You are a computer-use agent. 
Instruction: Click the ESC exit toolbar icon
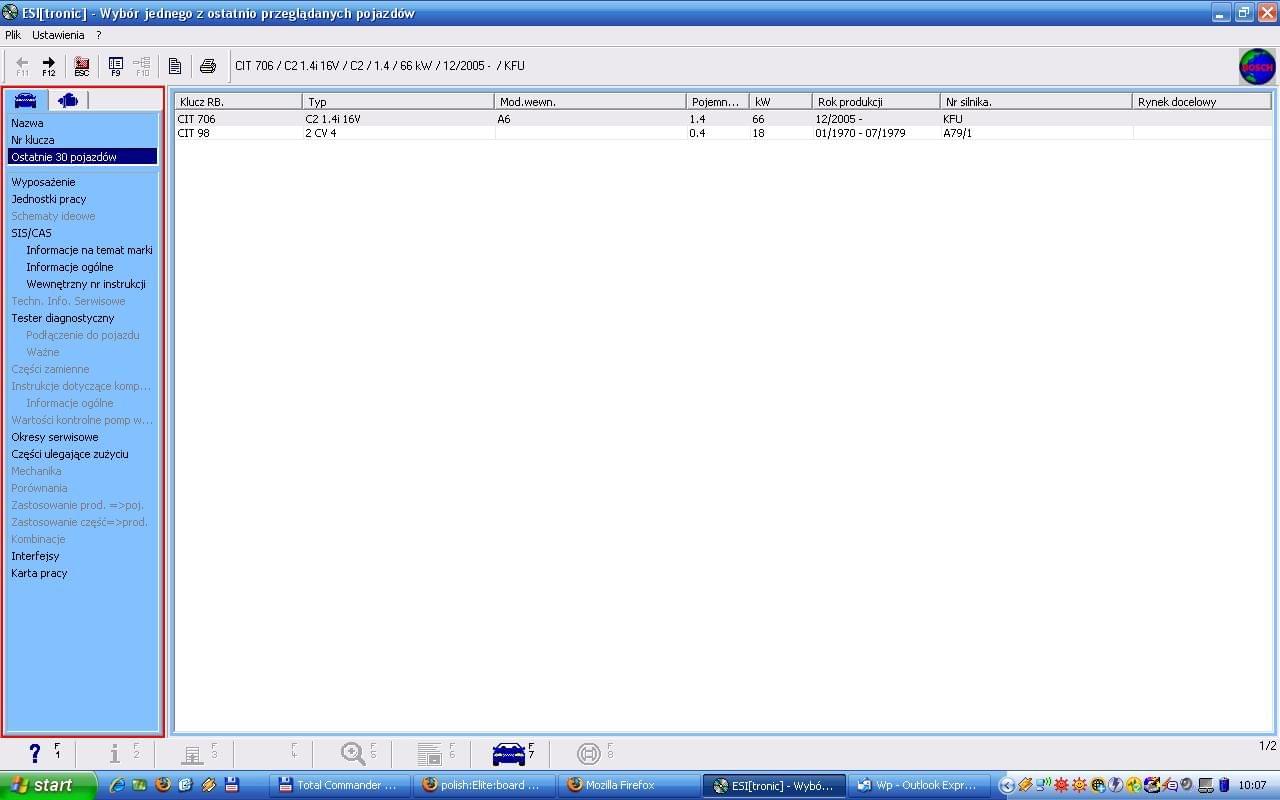pyautogui.click(x=82, y=66)
